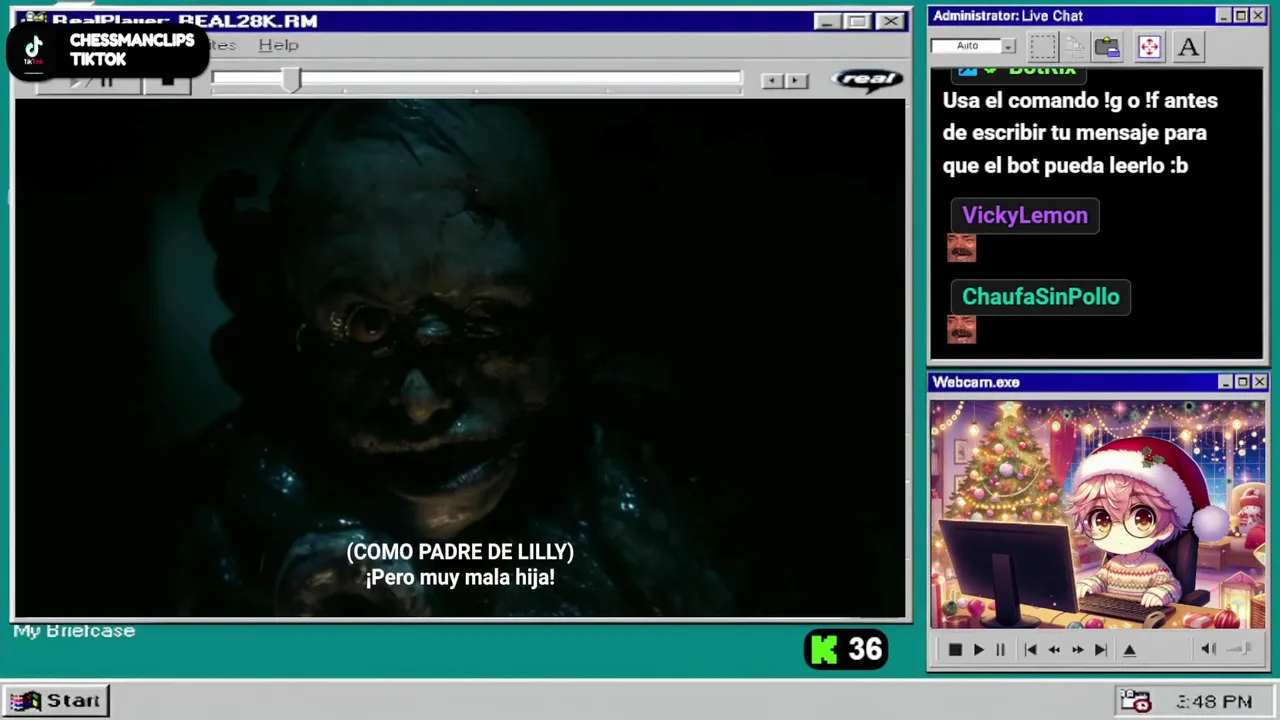The height and width of the screenshot is (720, 1280).
Task: Close the RealPlayer window
Action: coord(890,21)
